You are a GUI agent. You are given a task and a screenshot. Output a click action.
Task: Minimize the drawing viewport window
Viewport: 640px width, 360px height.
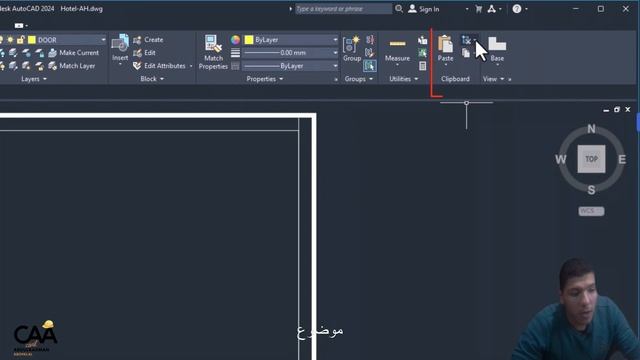(x=606, y=110)
